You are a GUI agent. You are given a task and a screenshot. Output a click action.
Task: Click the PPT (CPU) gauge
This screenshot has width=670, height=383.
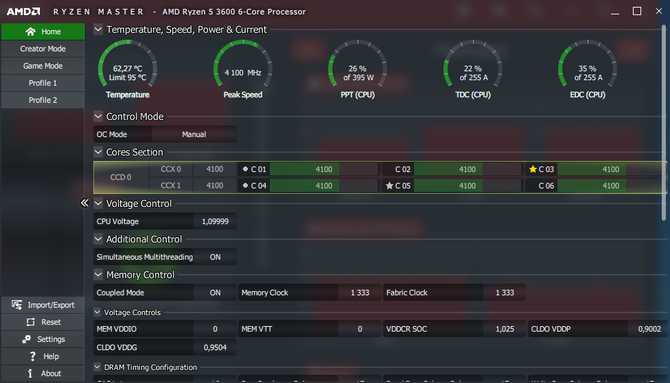tap(358, 64)
